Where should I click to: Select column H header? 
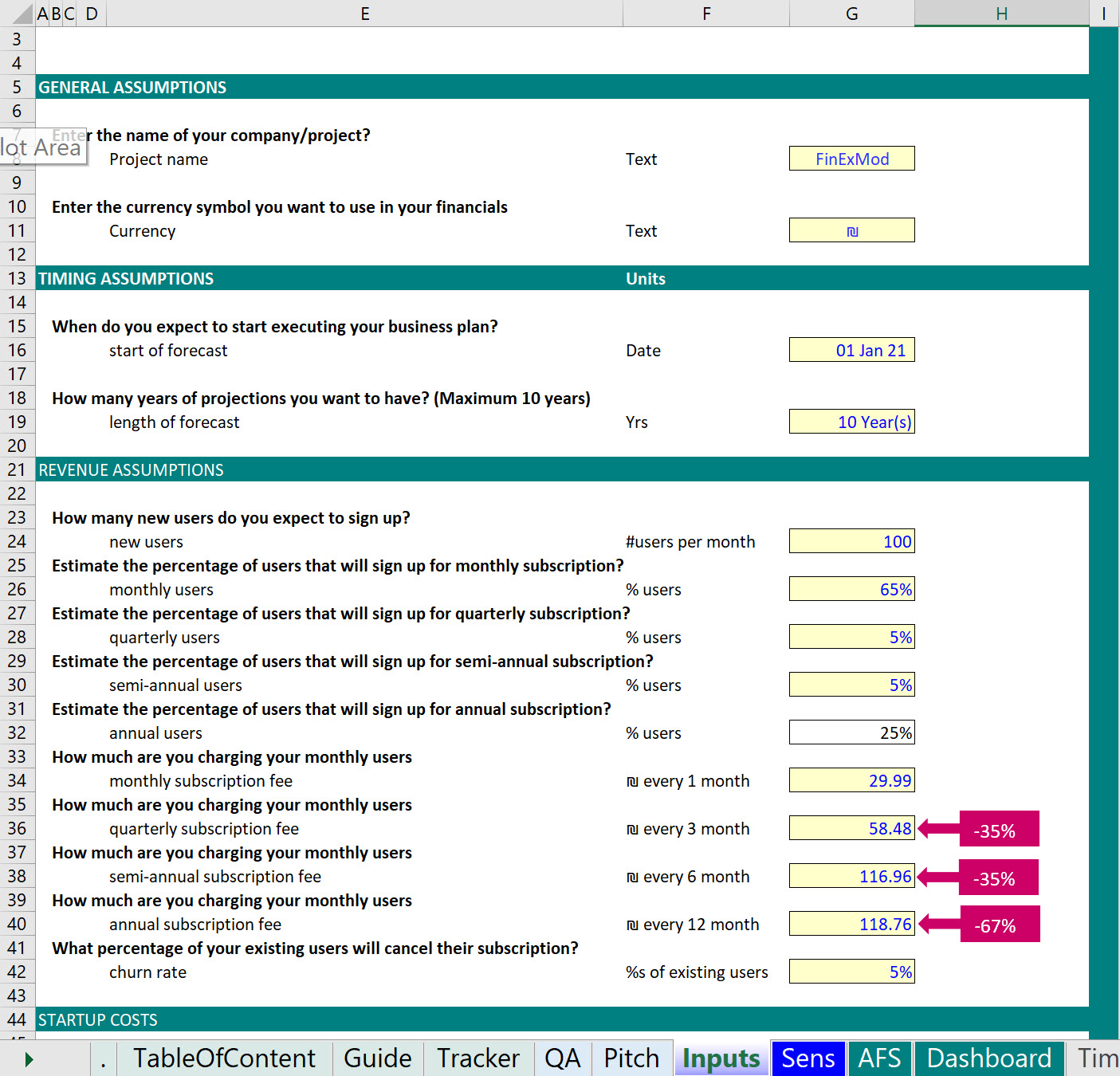pyautogui.click(x=1002, y=14)
